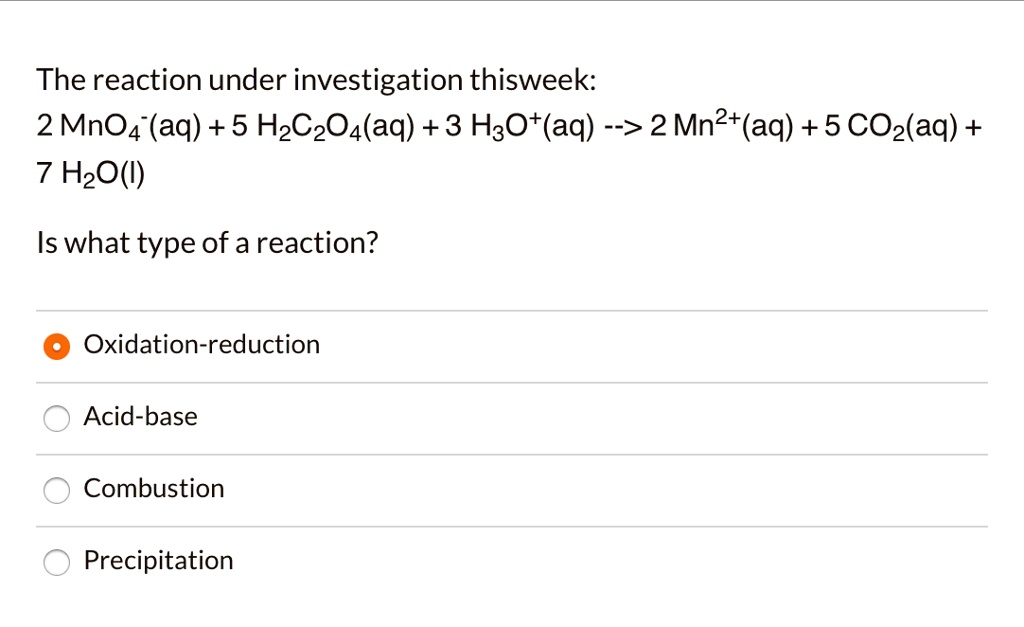Click the empty Acid-base radio circle

[x=57, y=418]
